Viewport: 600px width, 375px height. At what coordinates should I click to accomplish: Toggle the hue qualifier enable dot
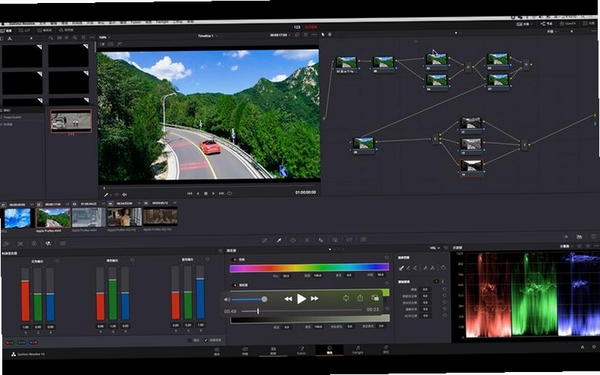pos(235,260)
